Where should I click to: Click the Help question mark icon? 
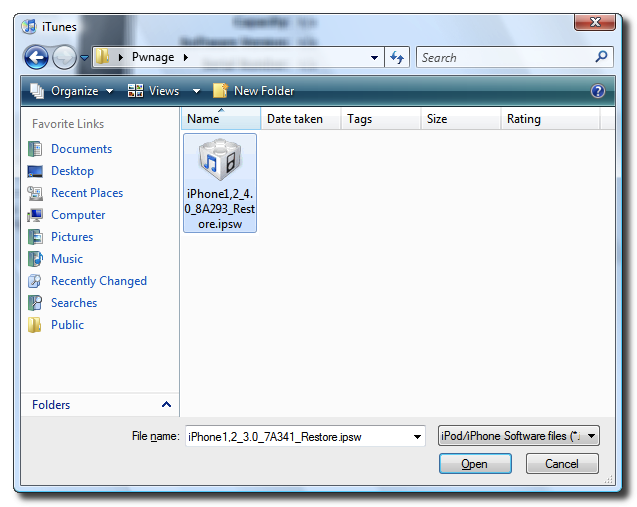tap(598, 91)
